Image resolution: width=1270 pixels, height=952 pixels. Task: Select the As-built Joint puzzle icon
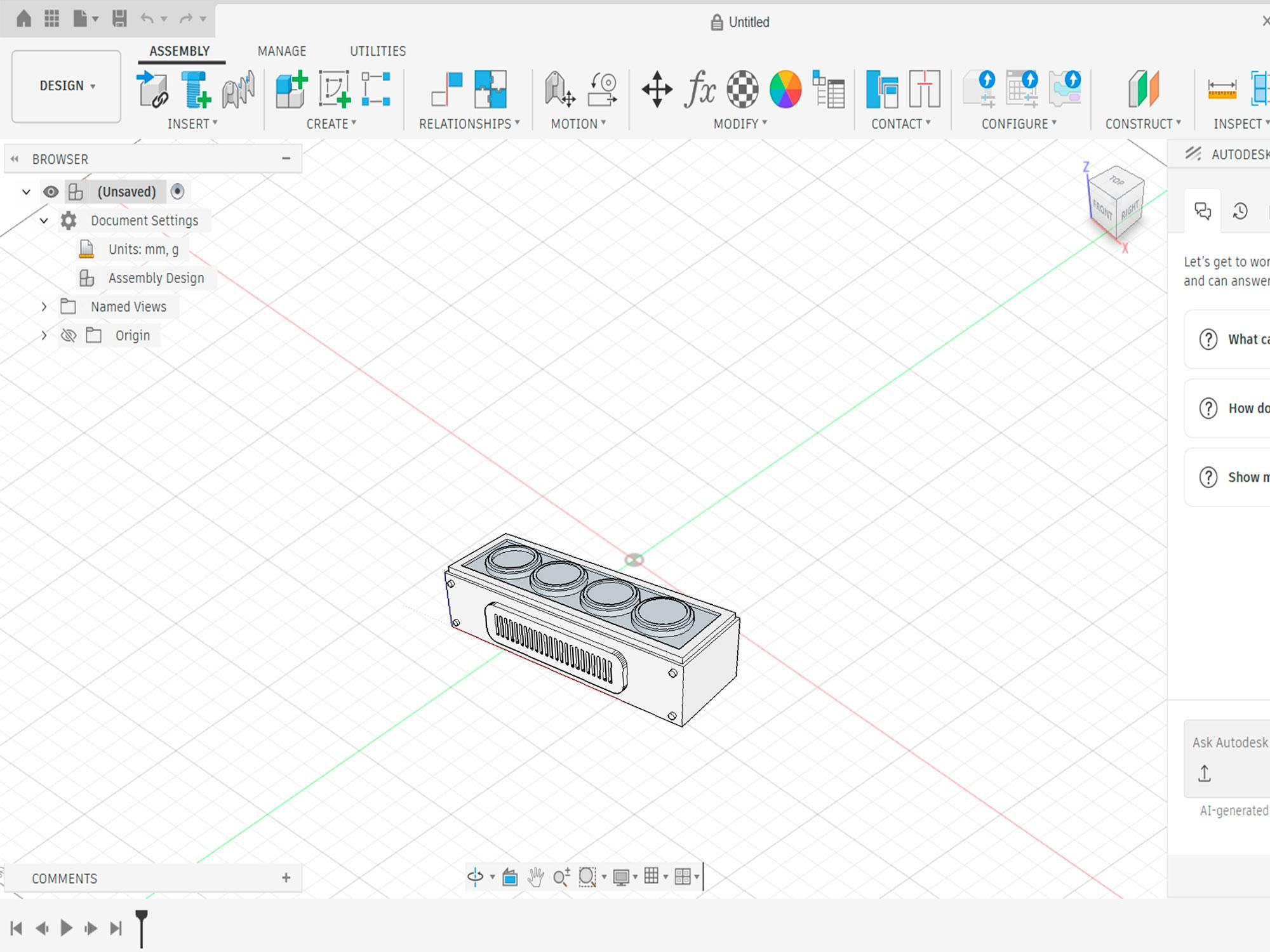coord(490,89)
